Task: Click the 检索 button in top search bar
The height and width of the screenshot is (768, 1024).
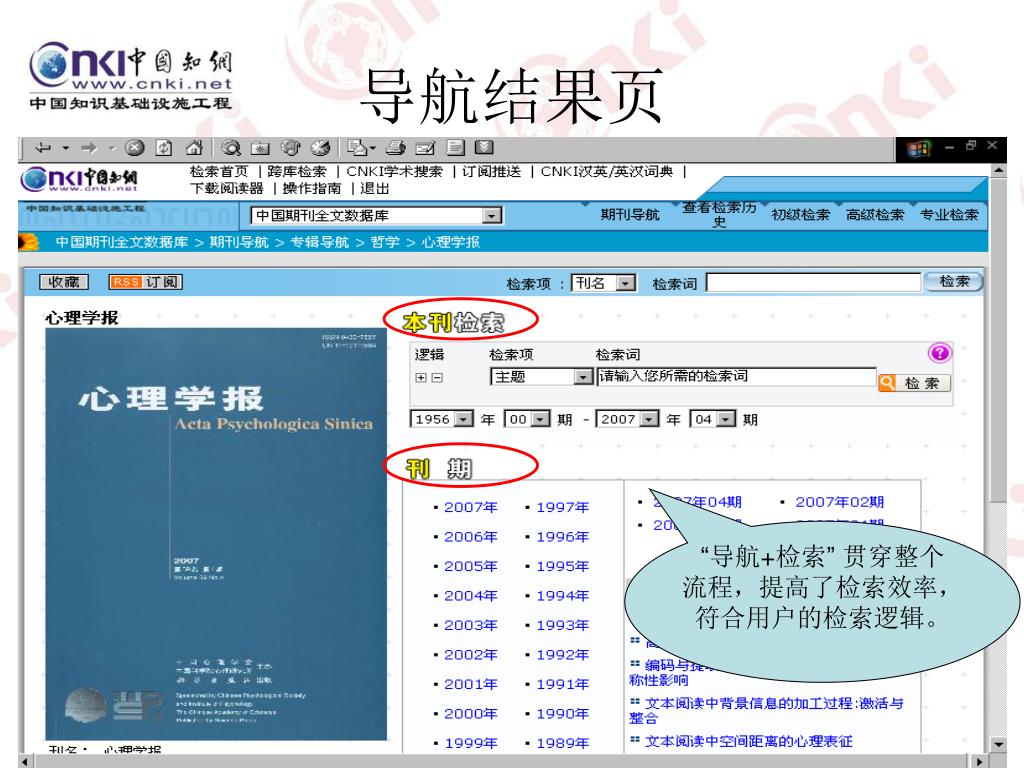Action: (954, 281)
